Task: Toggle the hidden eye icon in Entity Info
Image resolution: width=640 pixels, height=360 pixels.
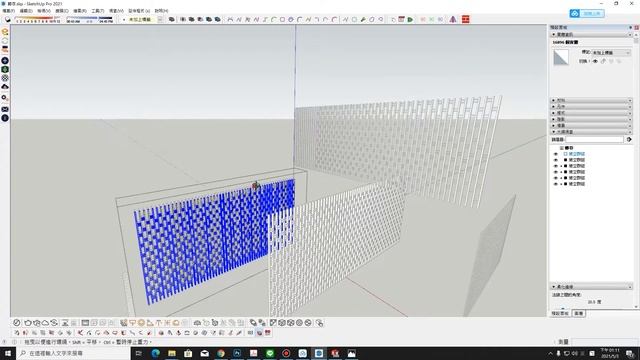Action: pos(595,61)
